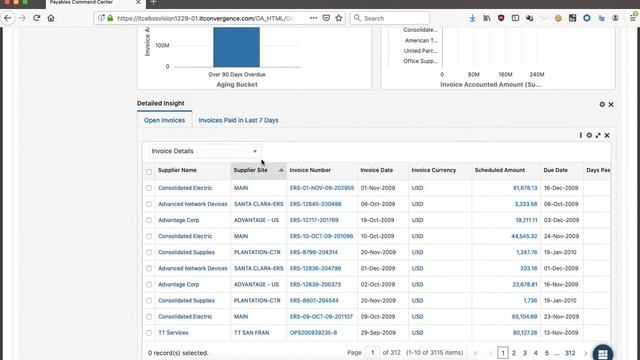This screenshot has height=360, width=640.
Task: Bookmark this page with the star
Action: 339,18
